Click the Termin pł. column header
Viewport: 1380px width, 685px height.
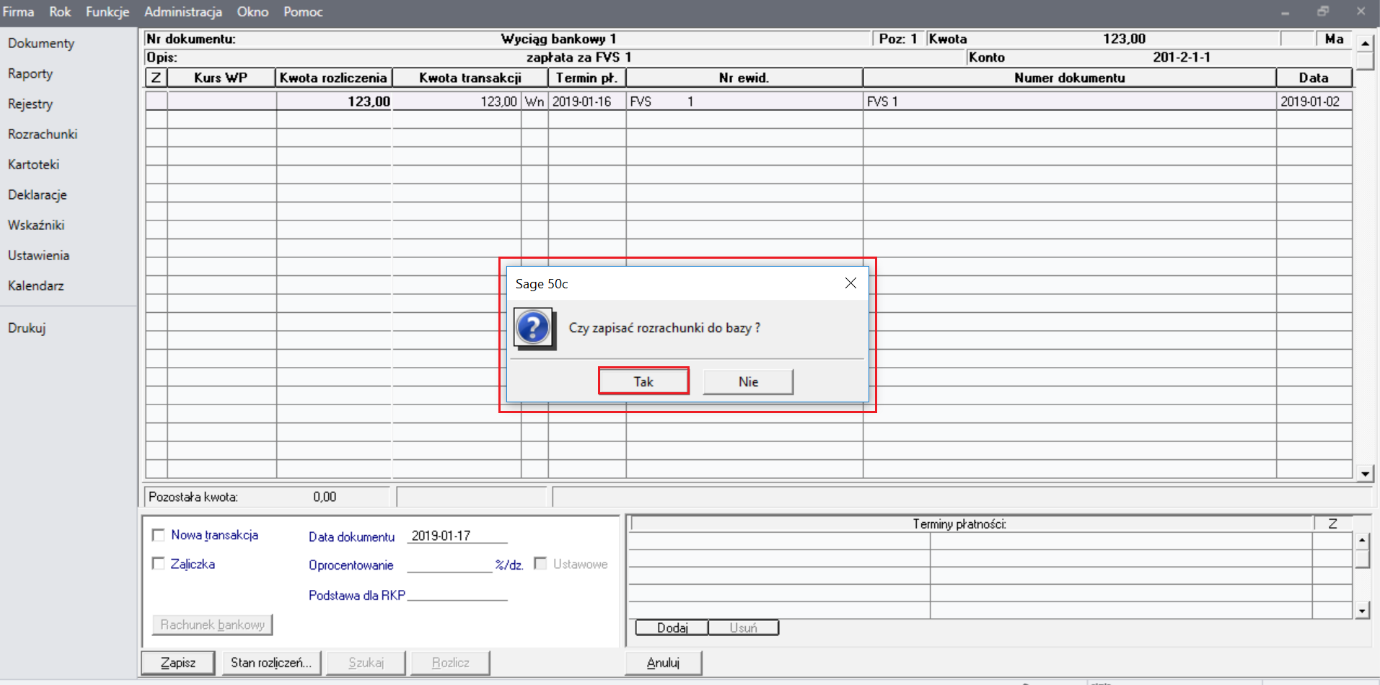point(587,78)
